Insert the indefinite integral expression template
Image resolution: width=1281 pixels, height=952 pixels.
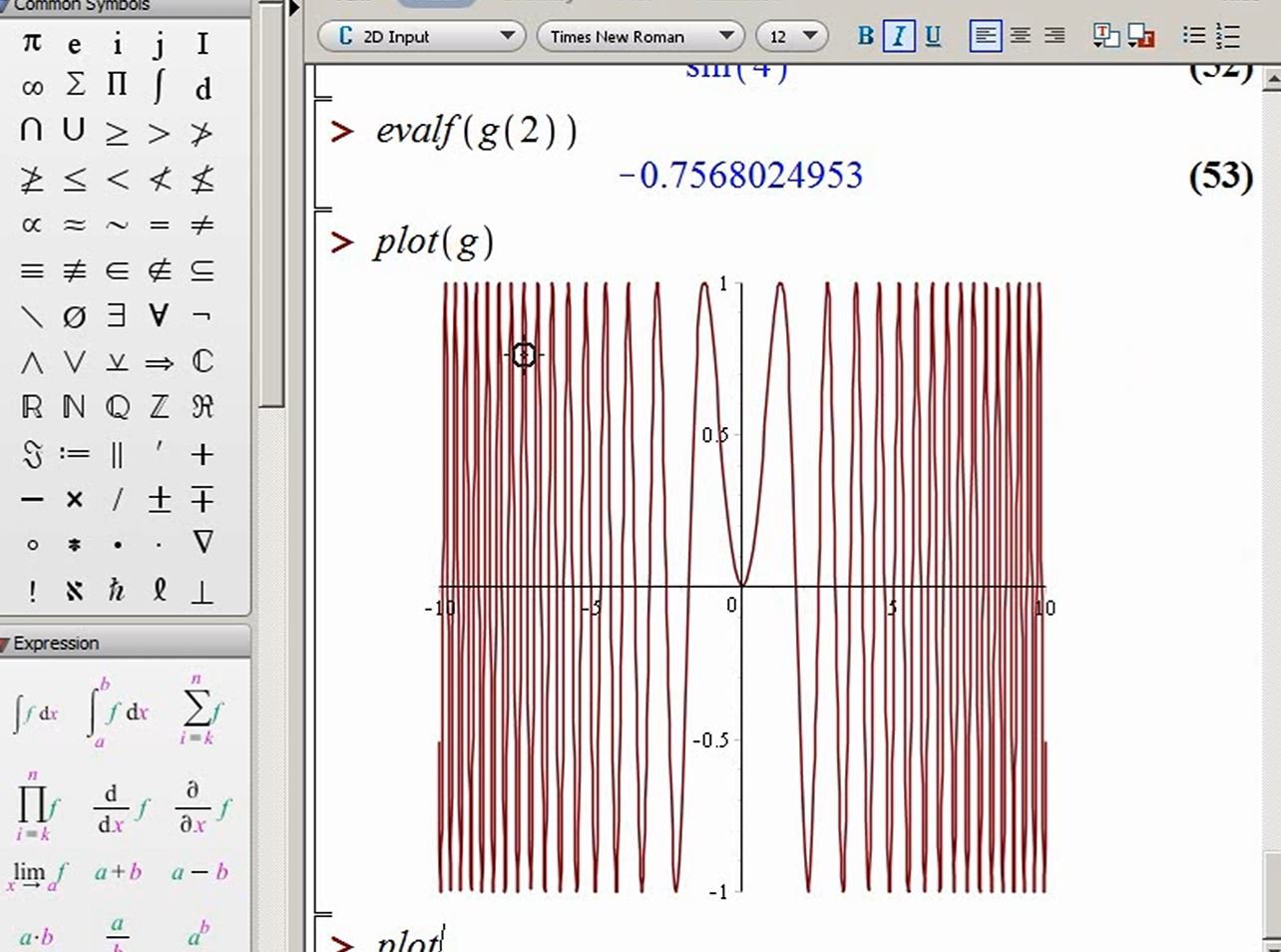36,713
